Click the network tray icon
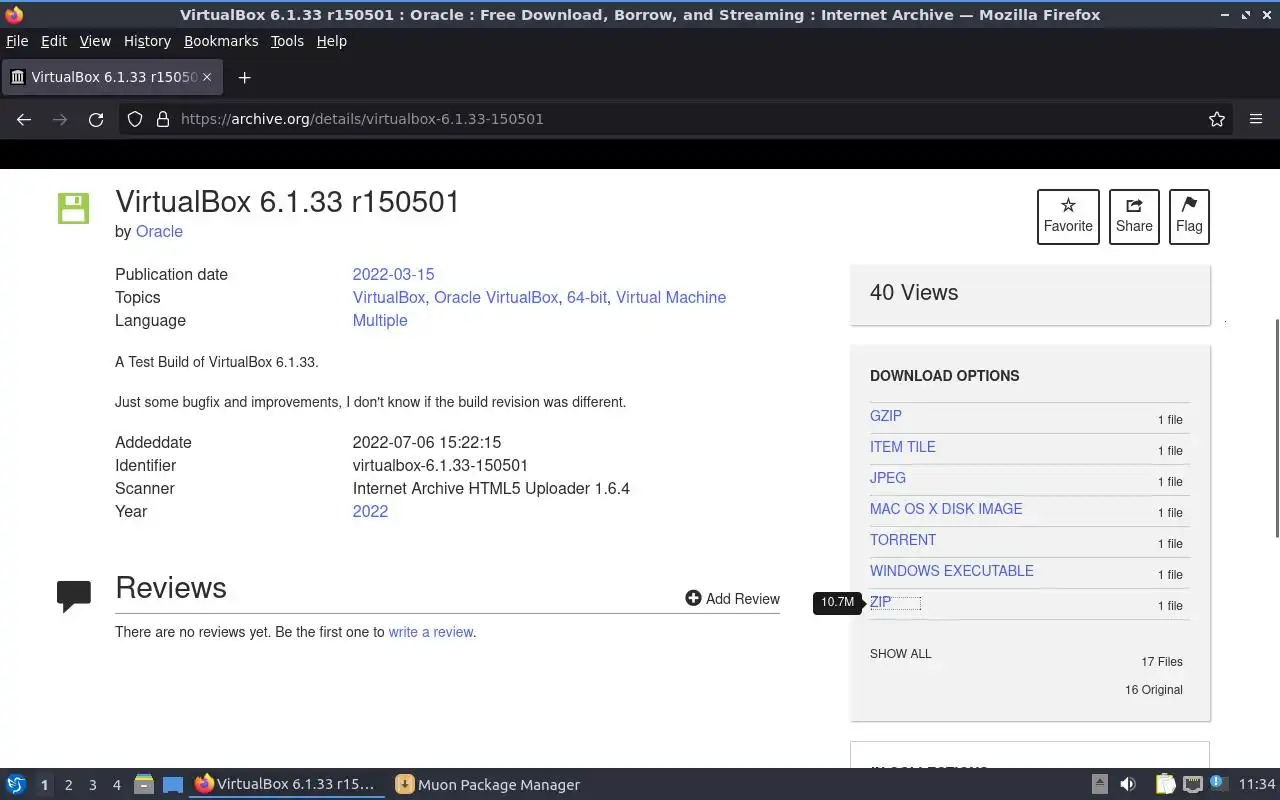The height and width of the screenshot is (800, 1280). coord(1192,785)
